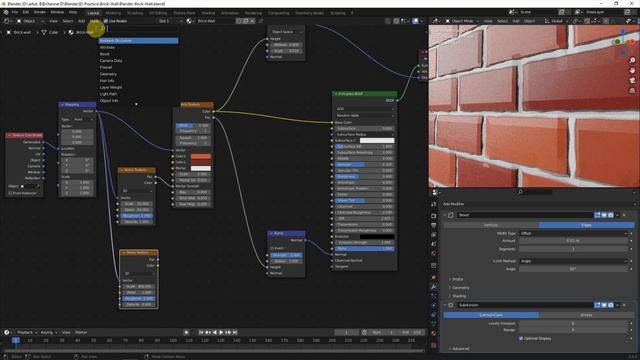Click the X axis red navigation gizmo

(x=632, y=42)
